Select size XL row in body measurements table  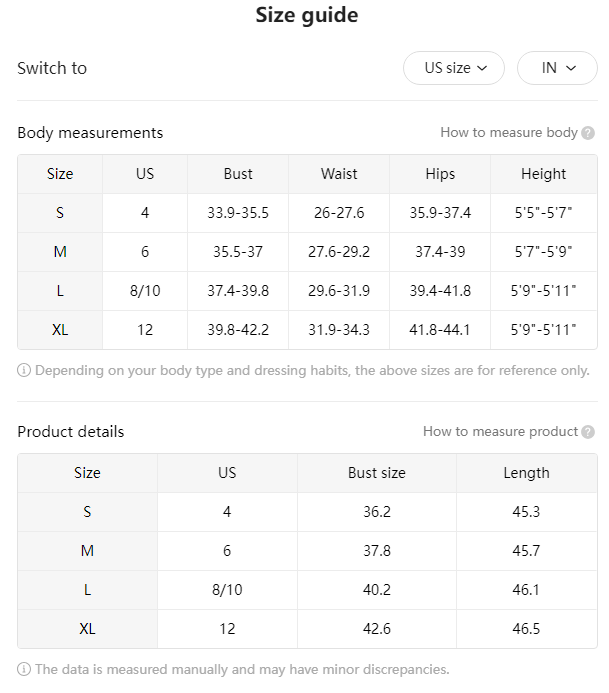point(307,330)
